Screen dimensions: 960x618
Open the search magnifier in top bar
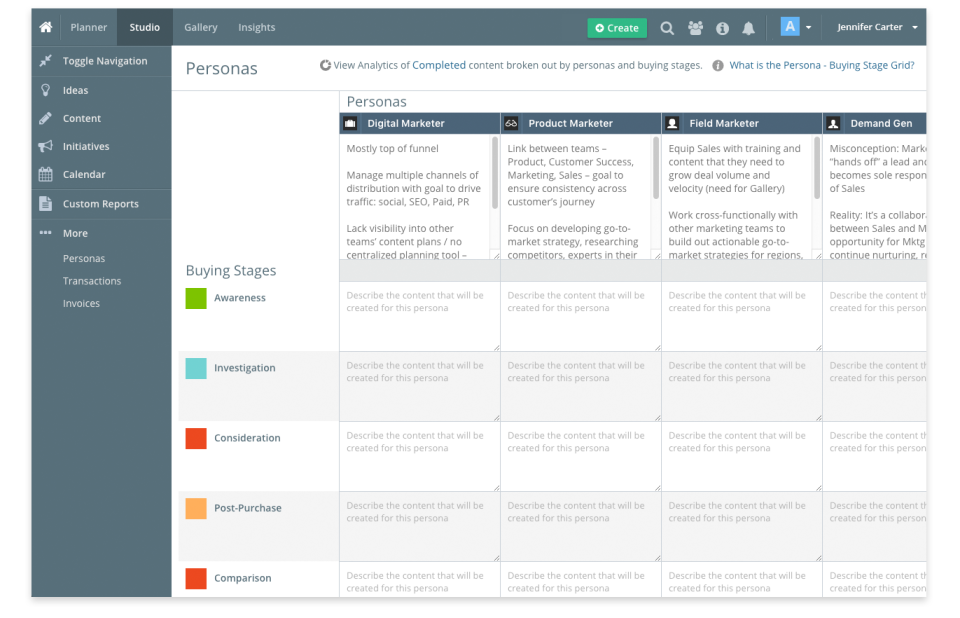coord(667,28)
